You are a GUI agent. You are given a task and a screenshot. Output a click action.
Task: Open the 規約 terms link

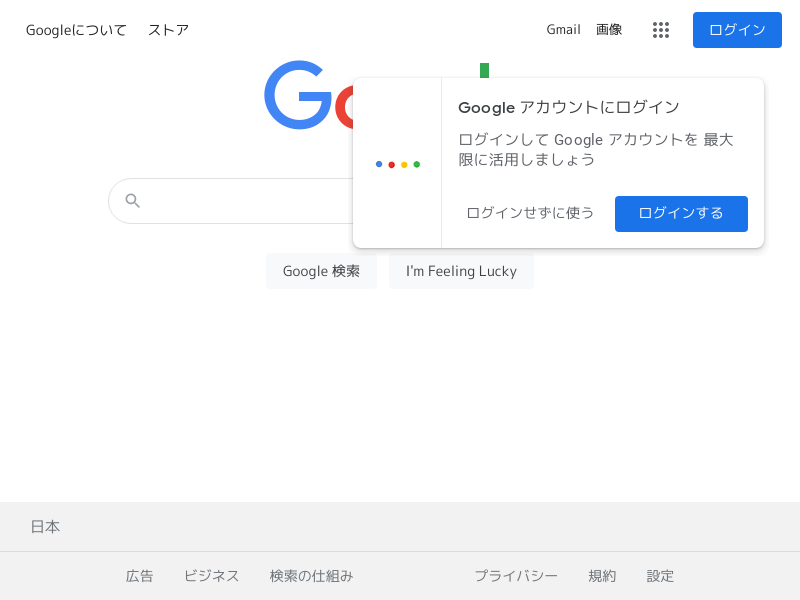coord(602,576)
